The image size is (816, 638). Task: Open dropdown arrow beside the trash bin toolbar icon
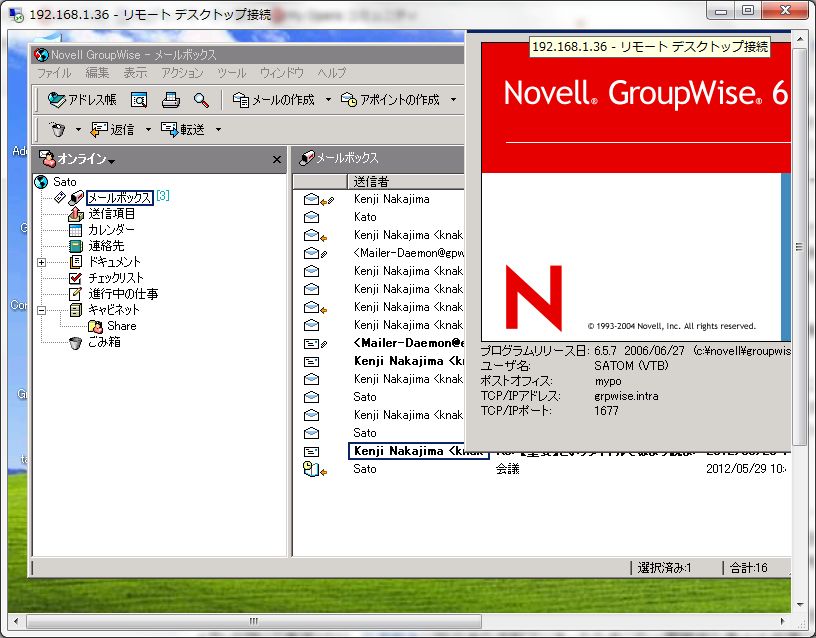tap(78, 129)
